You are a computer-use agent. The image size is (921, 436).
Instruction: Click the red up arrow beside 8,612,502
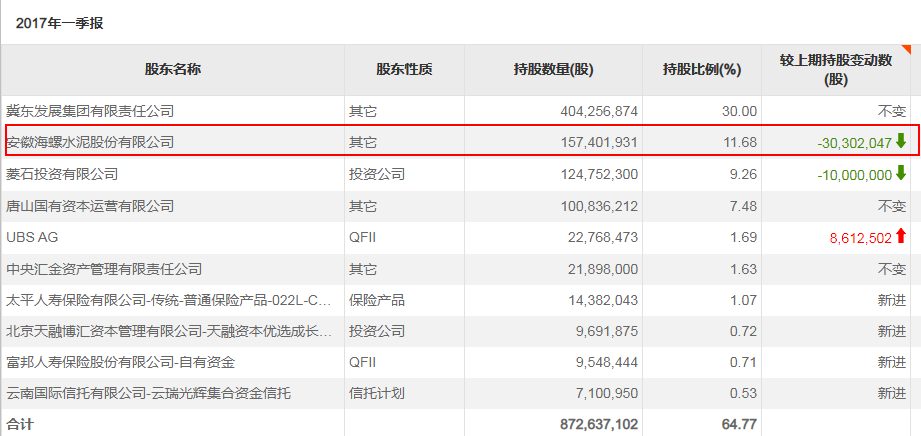(x=901, y=236)
